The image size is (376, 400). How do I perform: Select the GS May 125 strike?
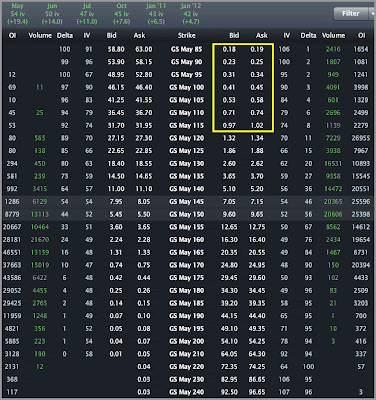coord(187,151)
